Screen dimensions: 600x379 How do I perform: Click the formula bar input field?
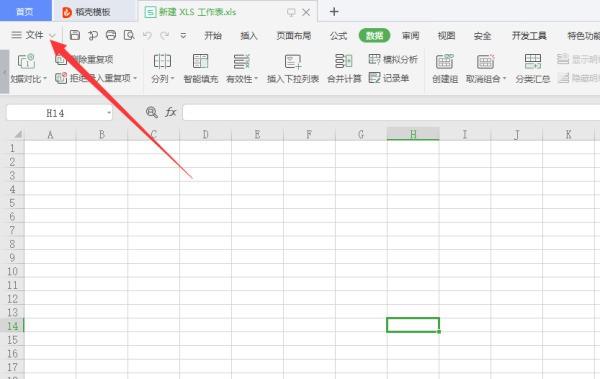pyautogui.click(x=391, y=113)
